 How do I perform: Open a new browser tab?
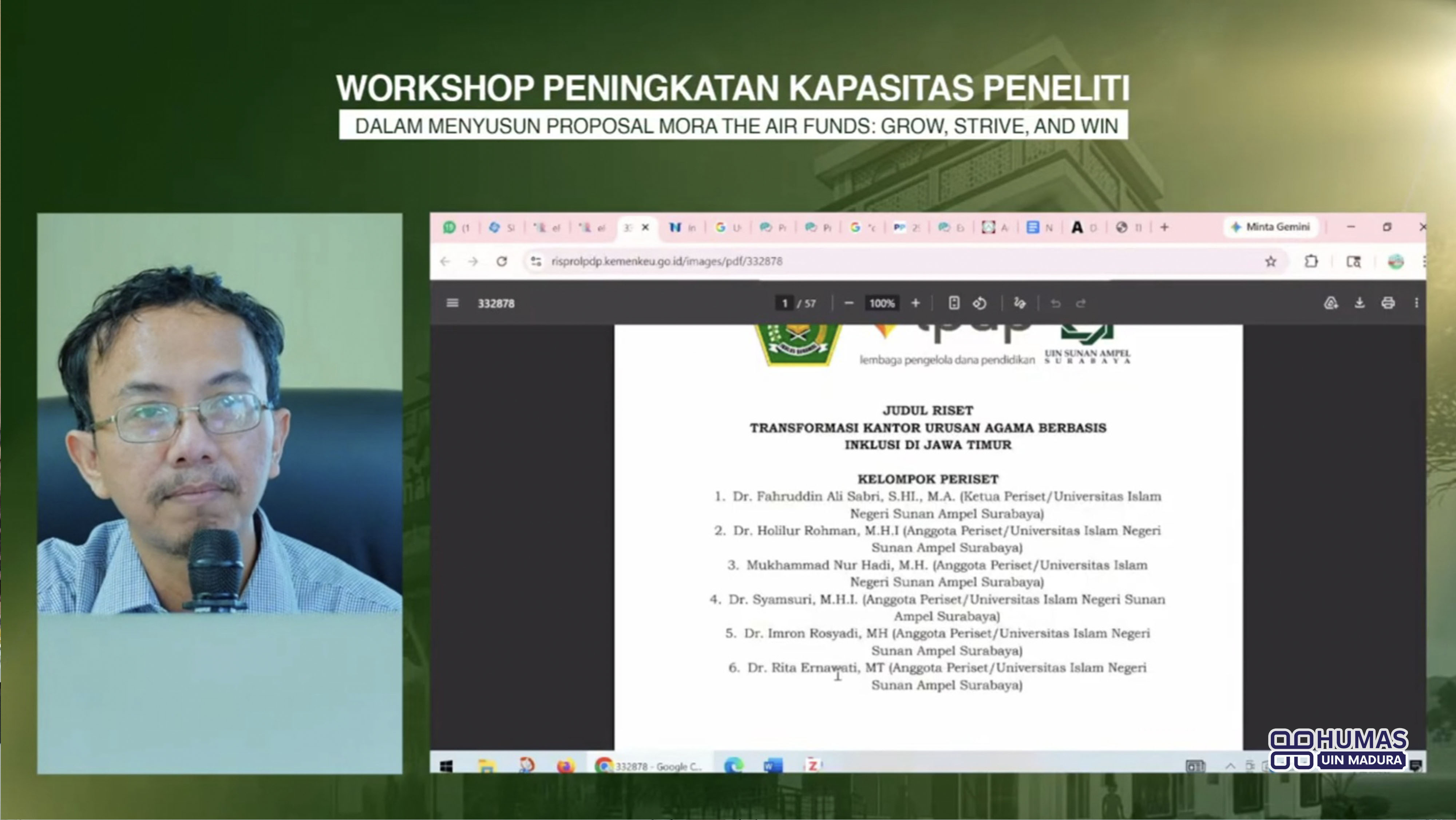[x=1164, y=227]
